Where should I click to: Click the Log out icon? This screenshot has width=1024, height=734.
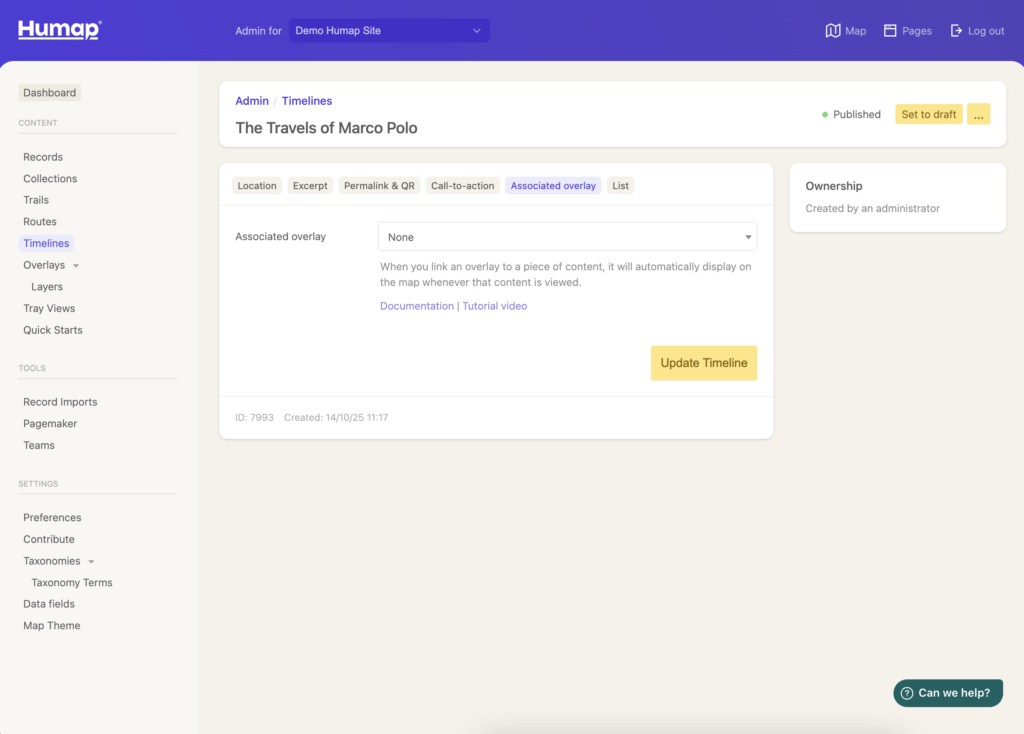coord(956,31)
